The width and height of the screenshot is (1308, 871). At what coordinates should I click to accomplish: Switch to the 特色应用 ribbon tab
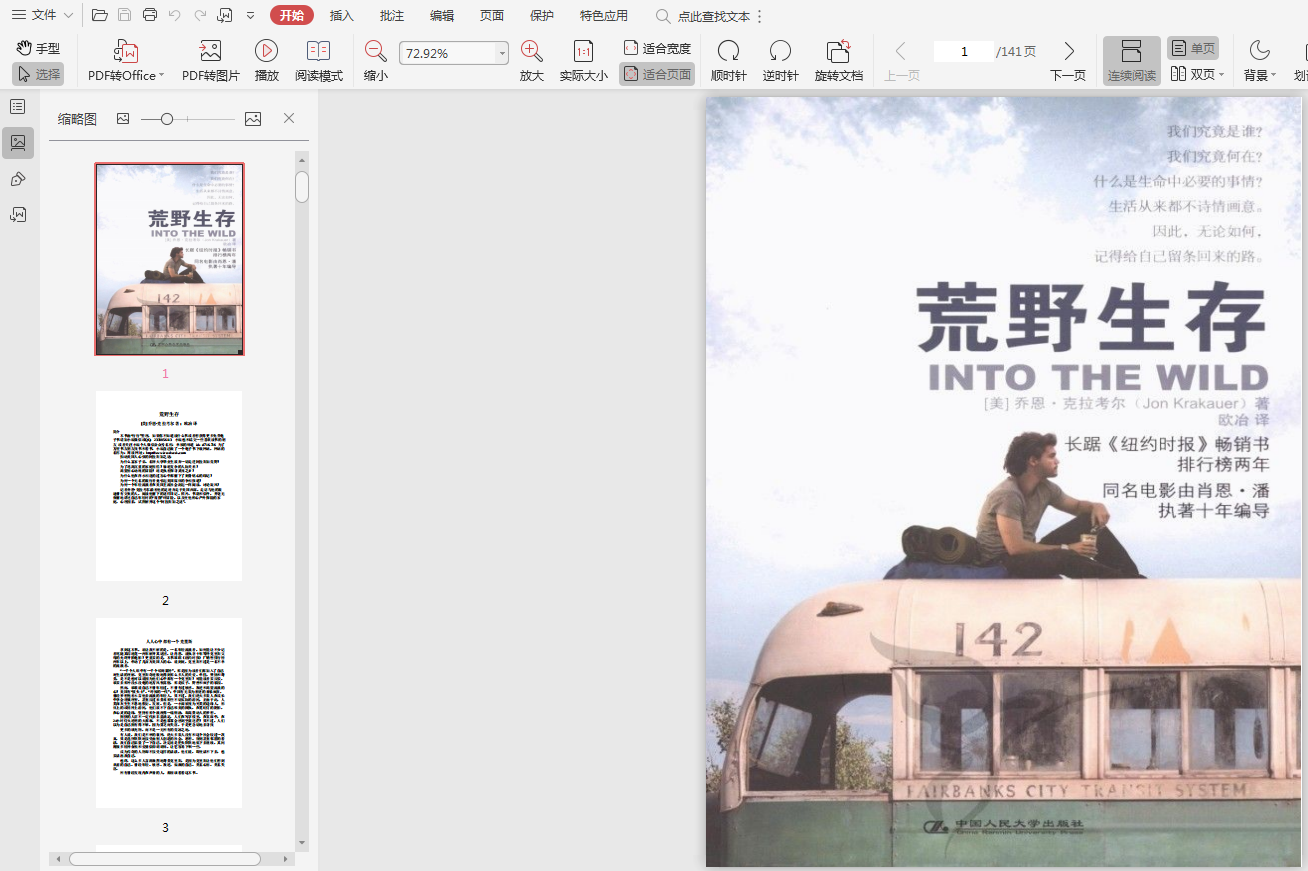click(604, 15)
